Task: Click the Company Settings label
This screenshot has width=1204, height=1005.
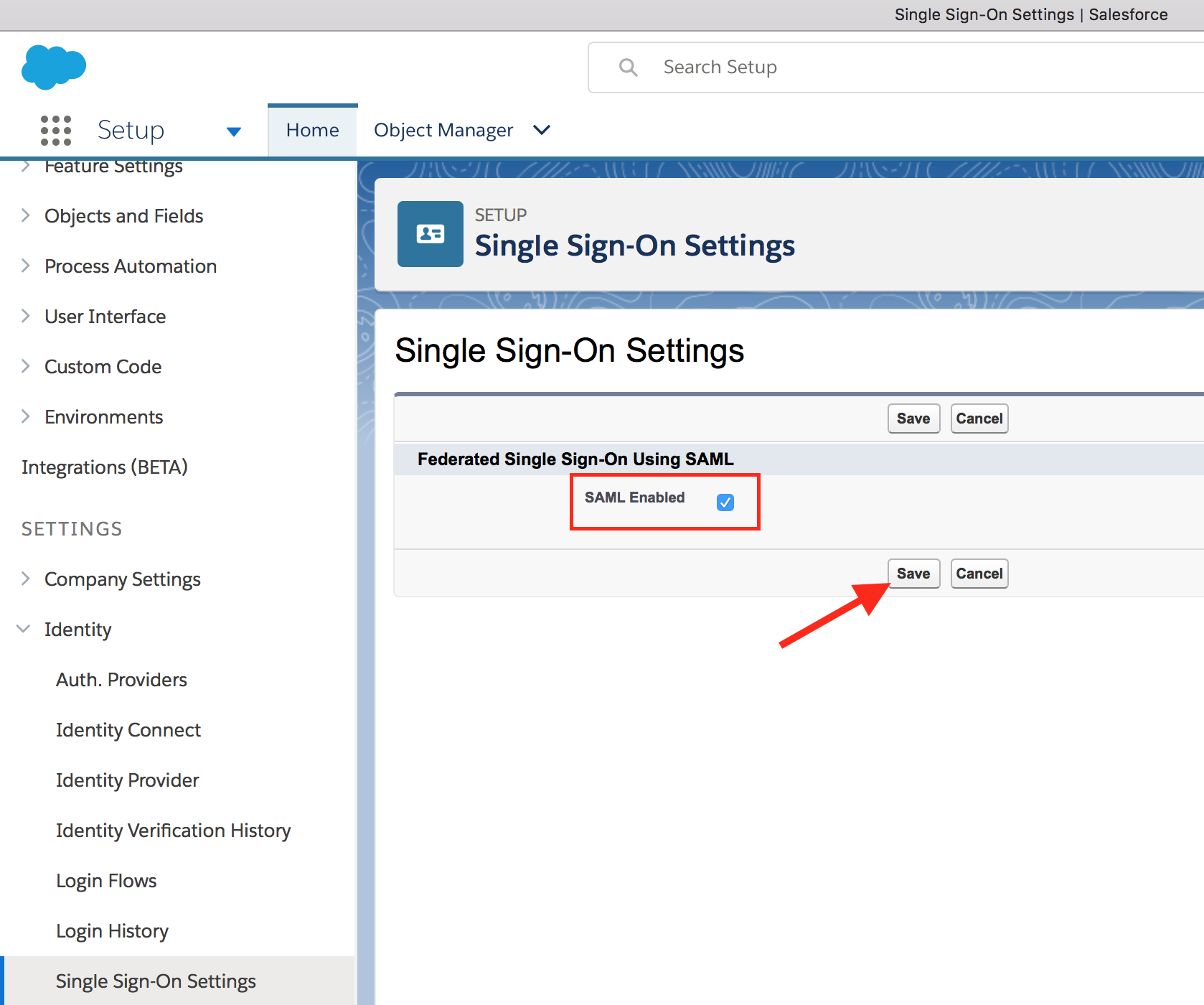Action: 123,579
